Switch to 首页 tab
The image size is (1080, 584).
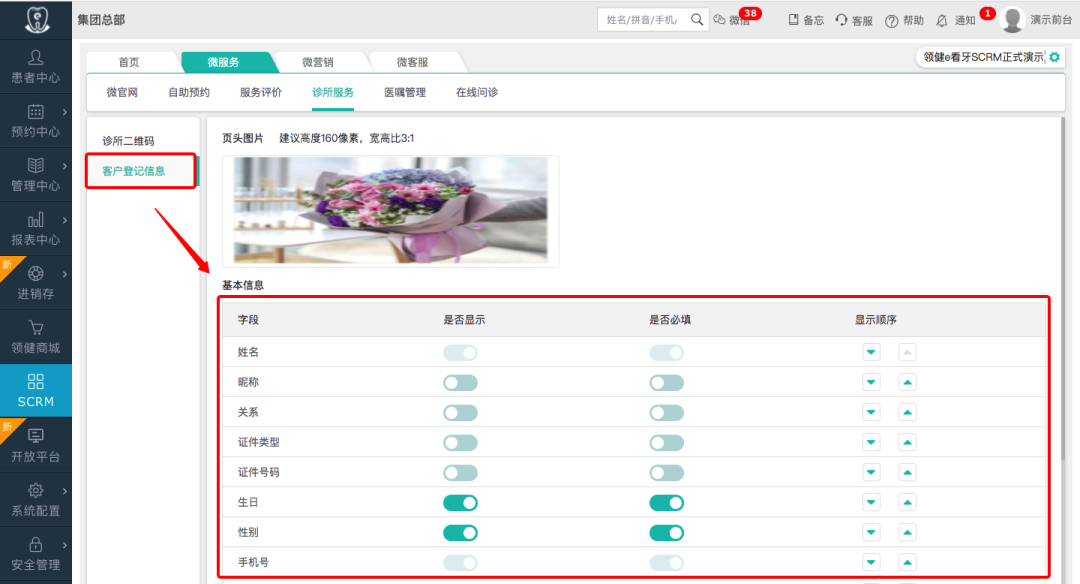coord(129,62)
